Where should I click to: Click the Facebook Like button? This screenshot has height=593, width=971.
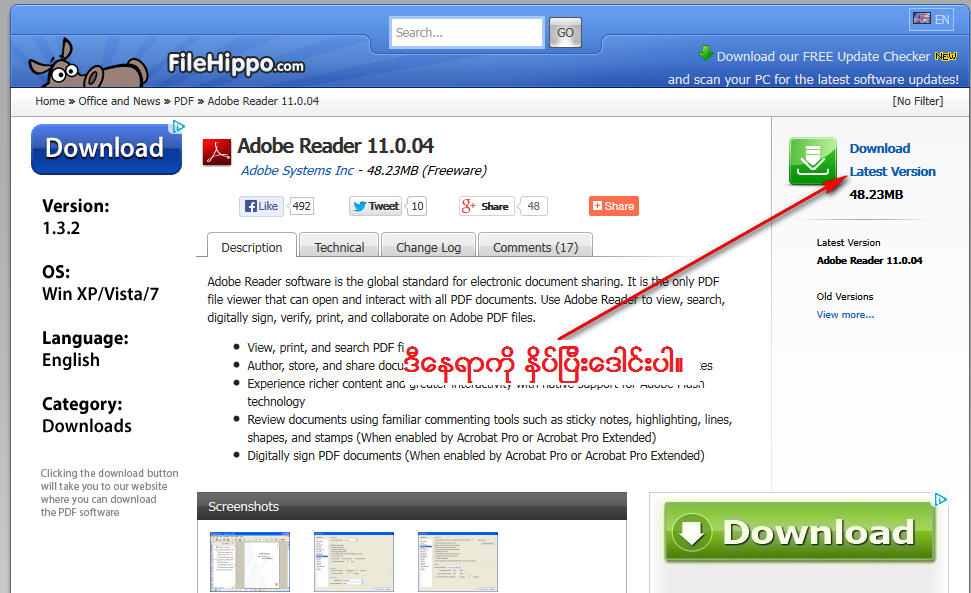[x=261, y=206]
